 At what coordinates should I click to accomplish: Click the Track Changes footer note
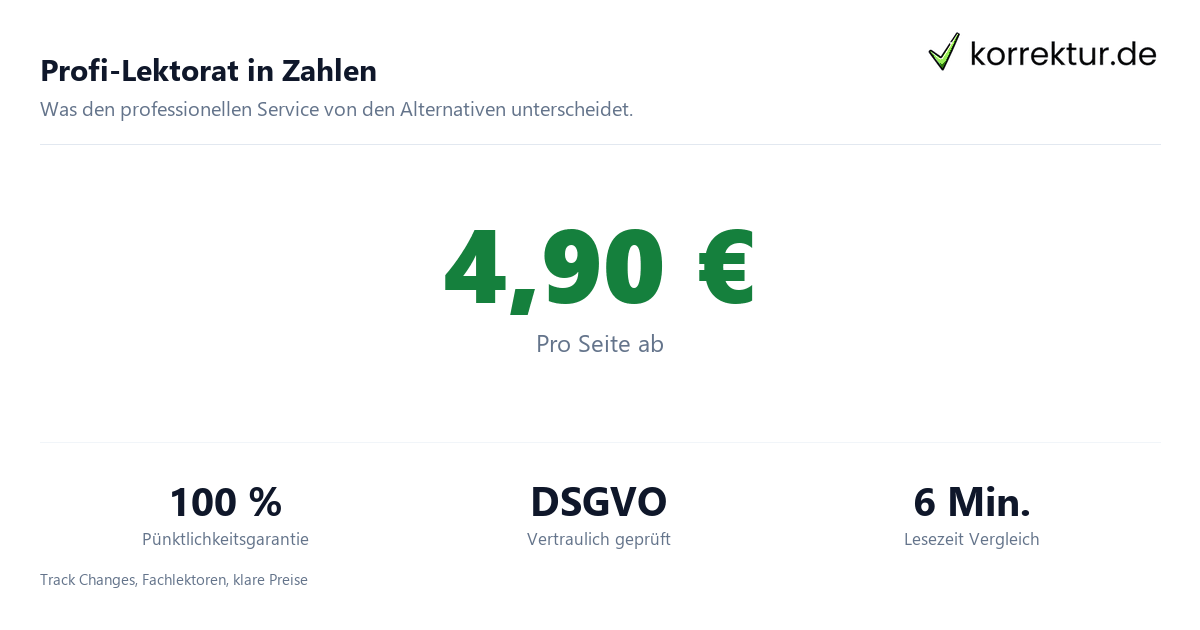pyautogui.click(x=174, y=580)
